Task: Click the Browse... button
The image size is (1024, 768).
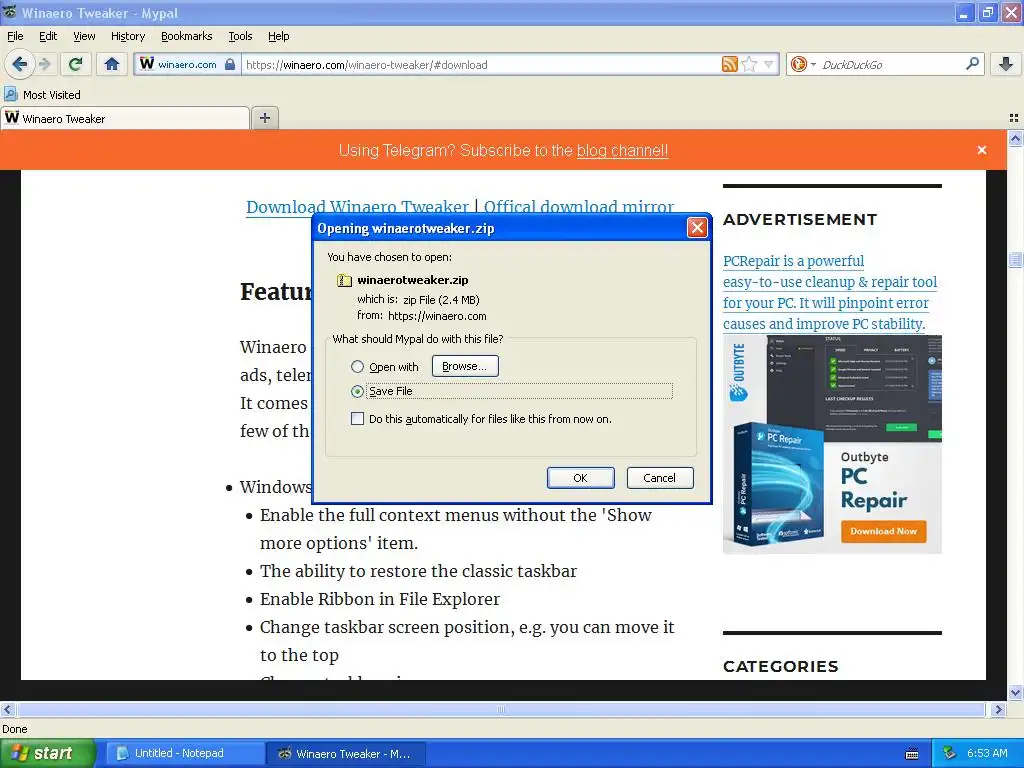Action: pyautogui.click(x=465, y=366)
